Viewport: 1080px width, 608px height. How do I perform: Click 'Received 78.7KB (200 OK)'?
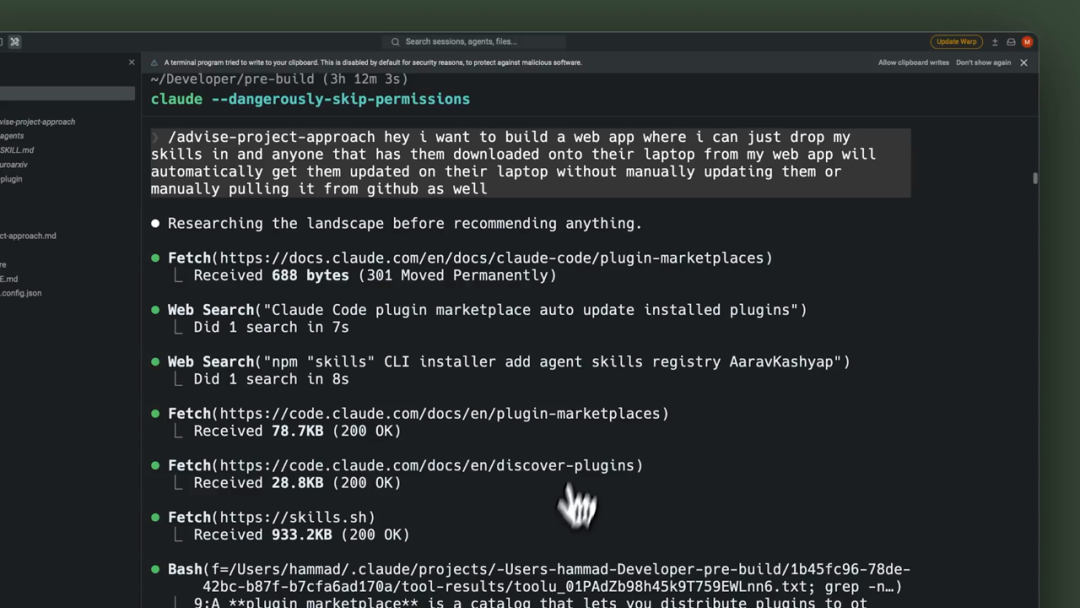297,431
